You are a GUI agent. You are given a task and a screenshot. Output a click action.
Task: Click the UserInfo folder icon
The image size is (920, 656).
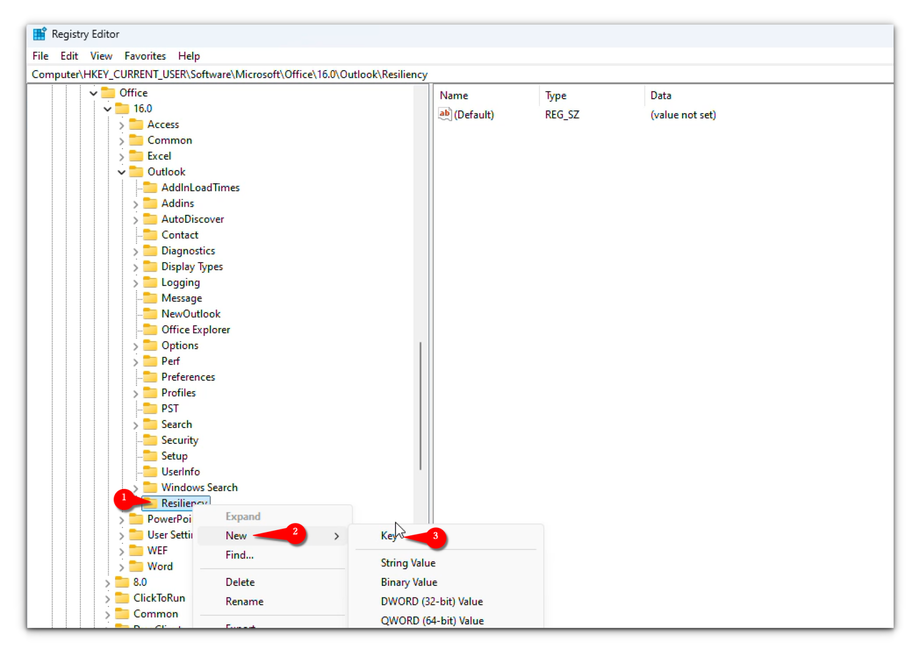click(150, 472)
